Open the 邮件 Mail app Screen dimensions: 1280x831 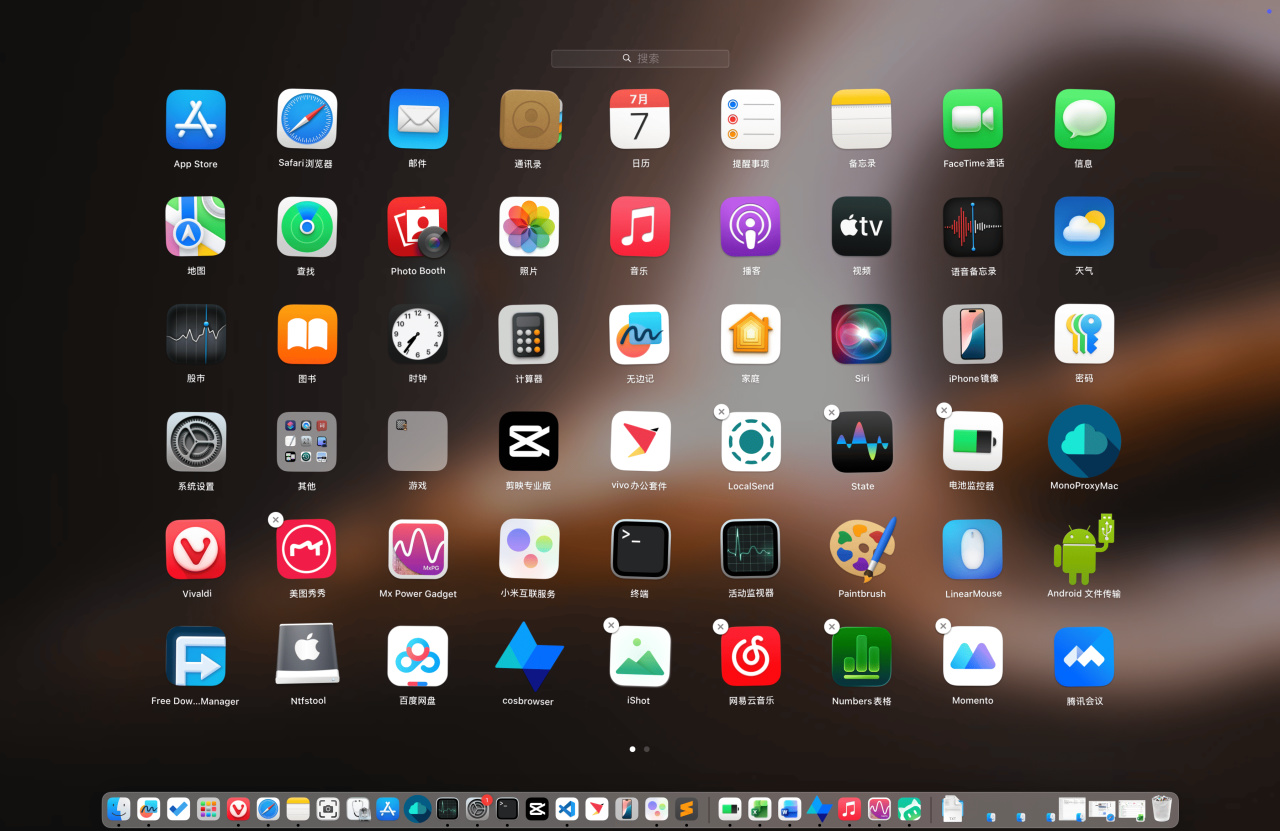click(418, 120)
